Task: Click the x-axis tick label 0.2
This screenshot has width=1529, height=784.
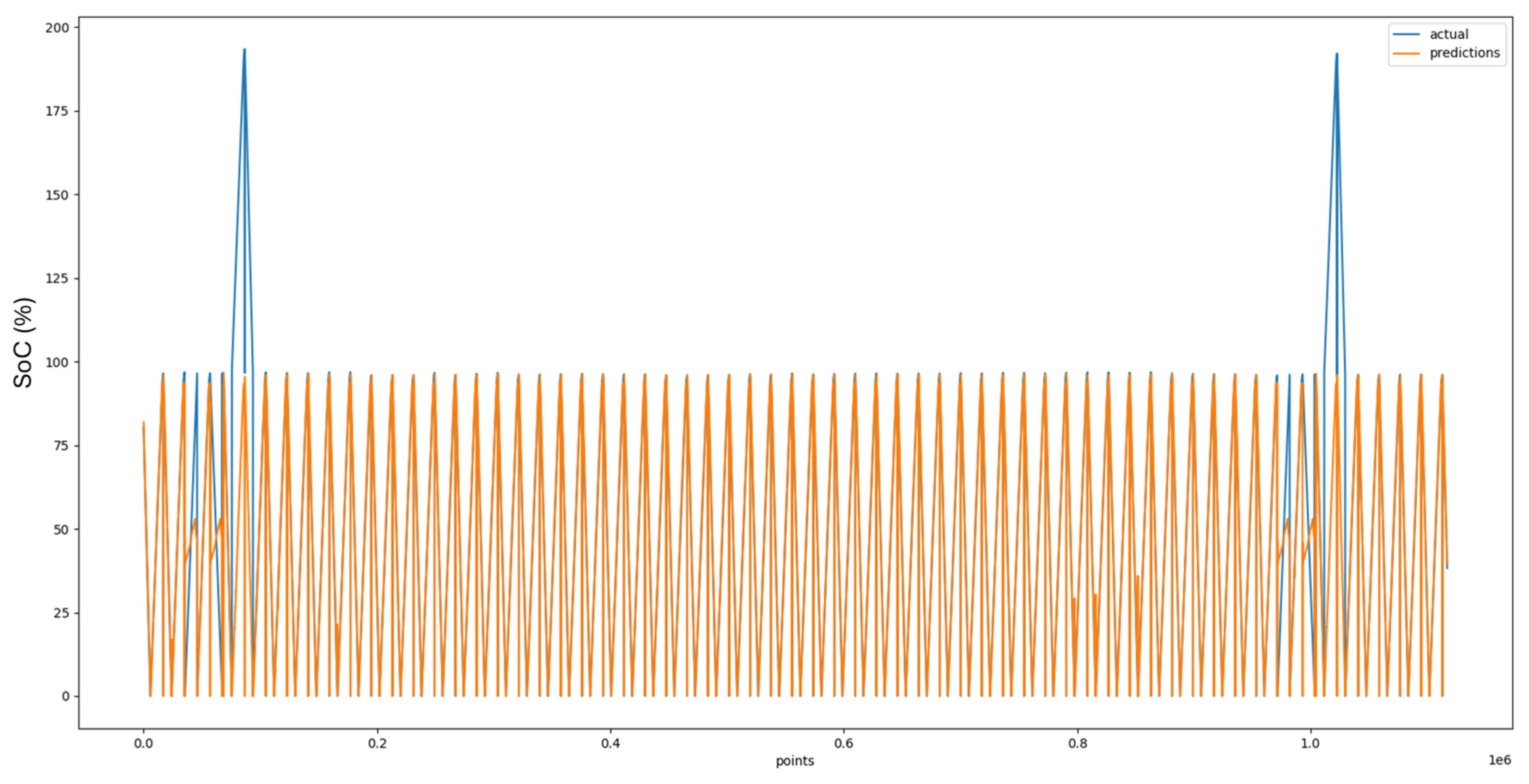Action: pyautogui.click(x=377, y=744)
